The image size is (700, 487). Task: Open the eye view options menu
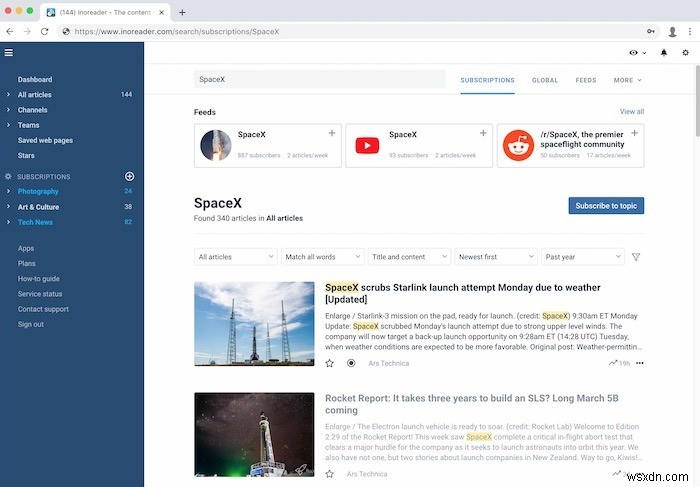(638, 53)
